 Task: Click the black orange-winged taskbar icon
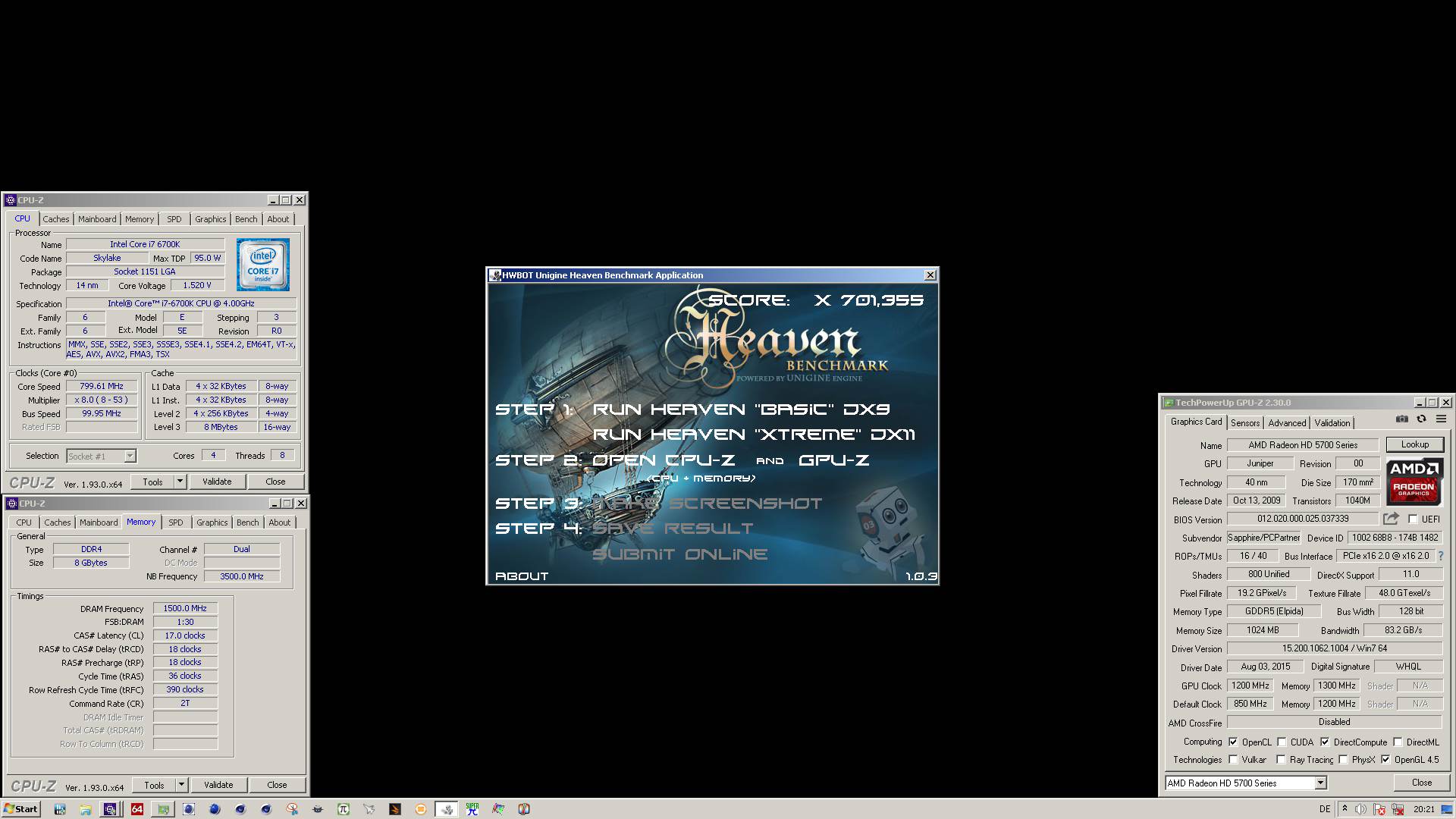pyautogui.click(x=394, y=809)
